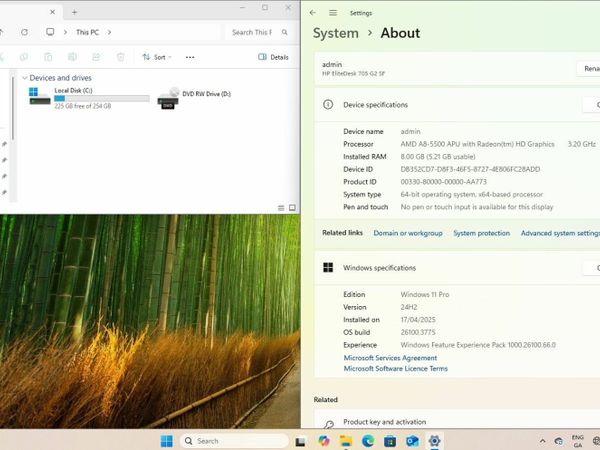Screen dimensions: 600x450
Task: Click the Device ID value starting with DB352CD7
Action: tap(470, 169)
